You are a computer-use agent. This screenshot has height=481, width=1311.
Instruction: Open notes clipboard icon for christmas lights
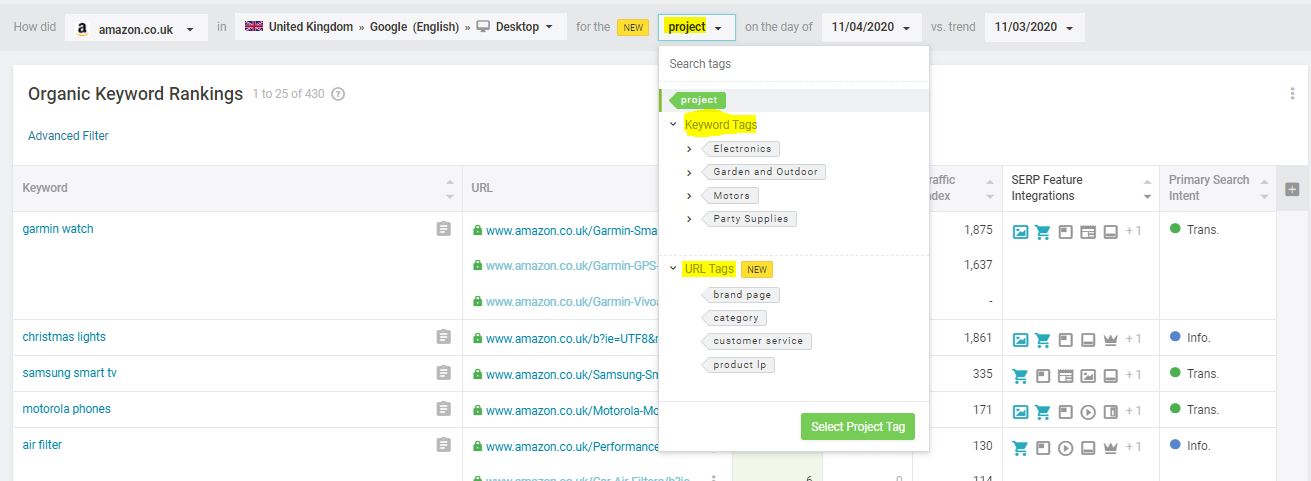pos(444,337)
